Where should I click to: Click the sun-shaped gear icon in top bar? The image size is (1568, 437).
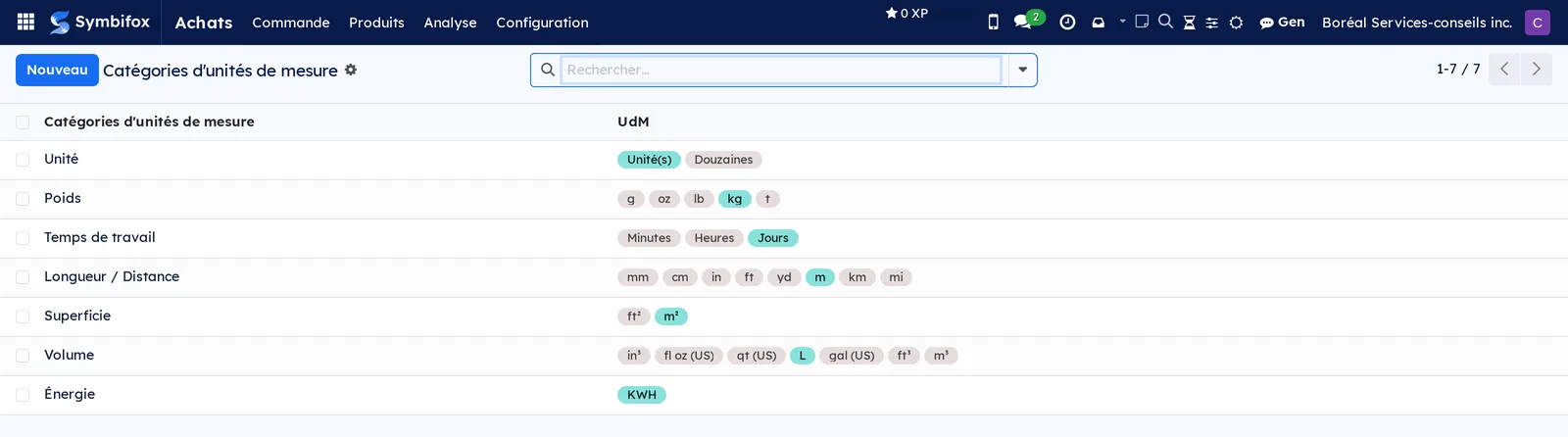1236,22
